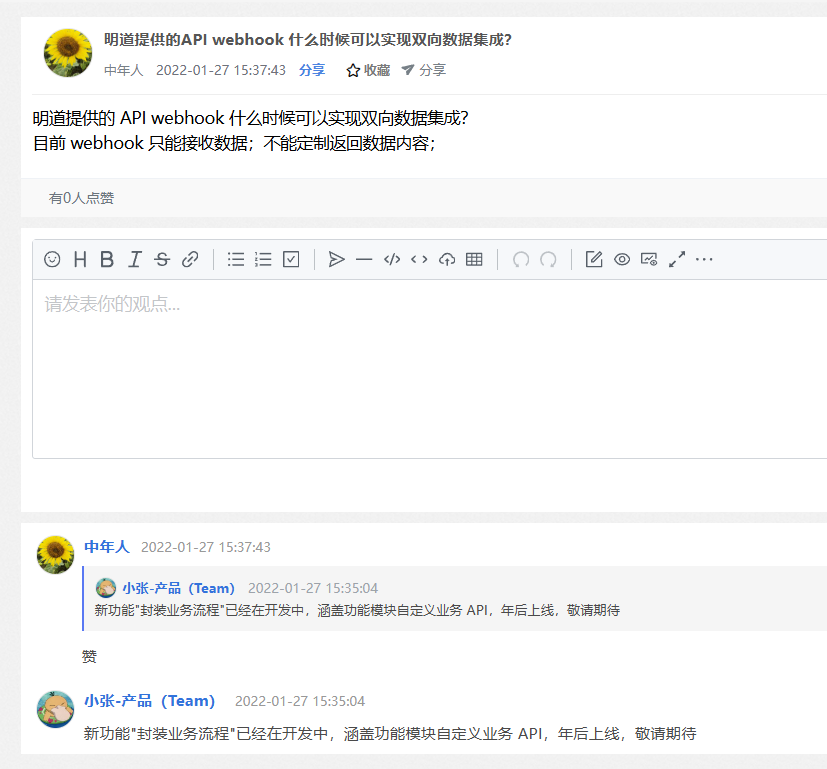This screenshot has height=769, width=827.
Task: Toggle italic formatting in the editor
Action: pos(134,259)
